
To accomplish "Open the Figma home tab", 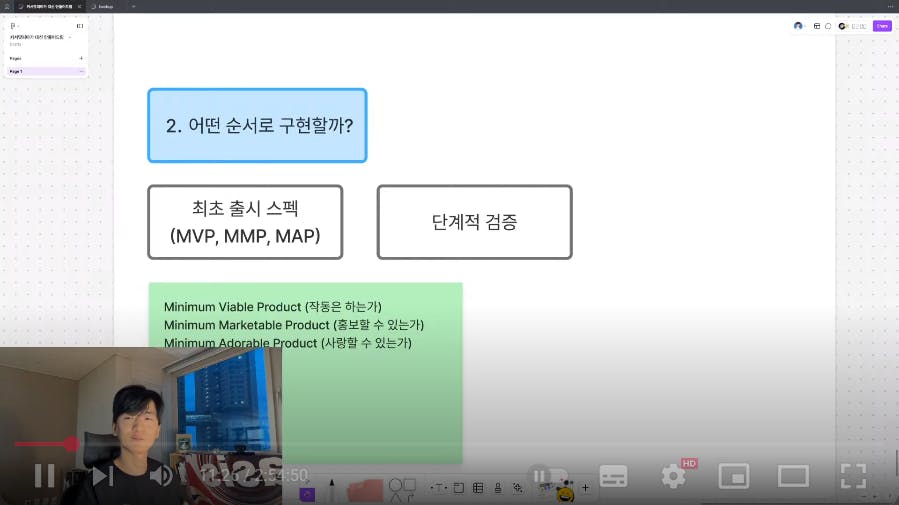I will (x=7, y=6).
